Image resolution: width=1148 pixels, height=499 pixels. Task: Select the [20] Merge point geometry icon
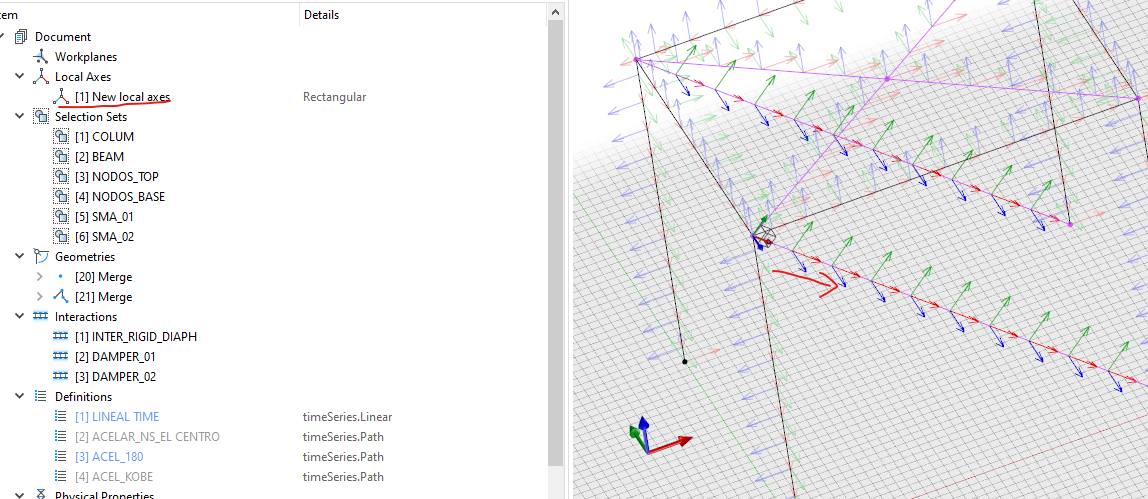[61, 277]
